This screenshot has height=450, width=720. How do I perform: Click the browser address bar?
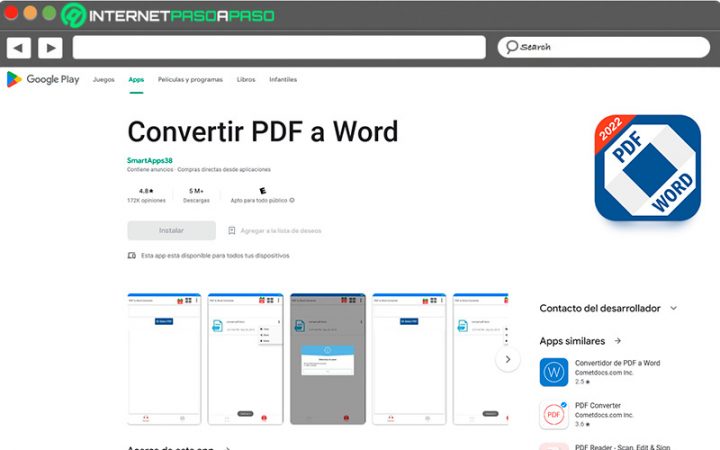(279, 47)
